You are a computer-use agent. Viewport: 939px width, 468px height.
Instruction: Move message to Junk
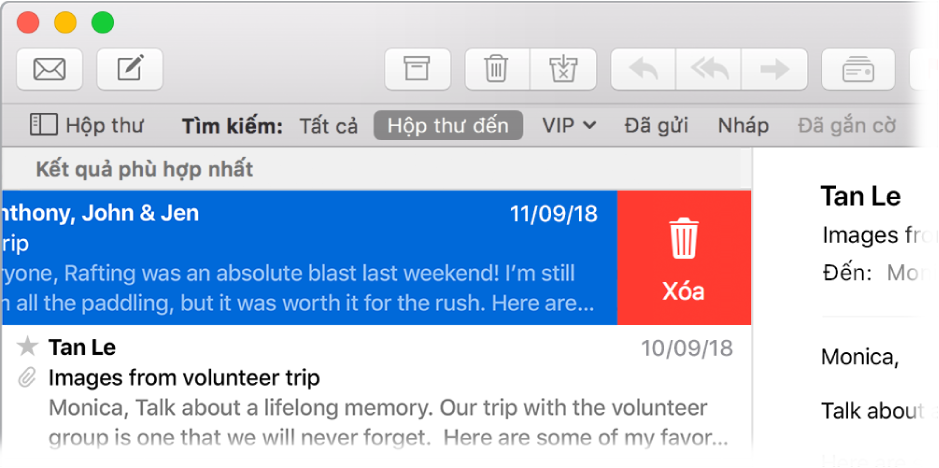click(x=563, y=69)
